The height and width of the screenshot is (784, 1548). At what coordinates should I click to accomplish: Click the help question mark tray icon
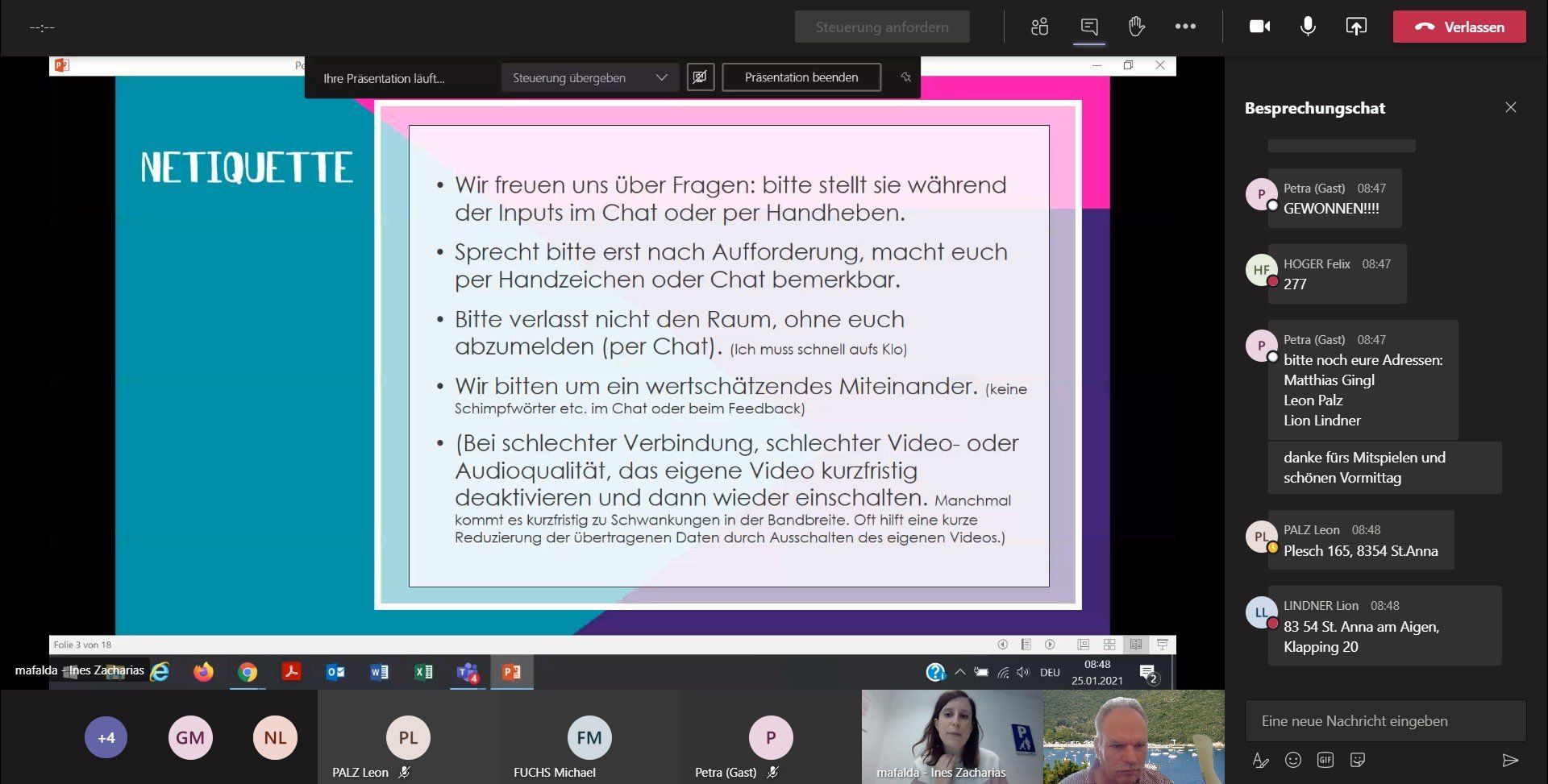(935, 672)
